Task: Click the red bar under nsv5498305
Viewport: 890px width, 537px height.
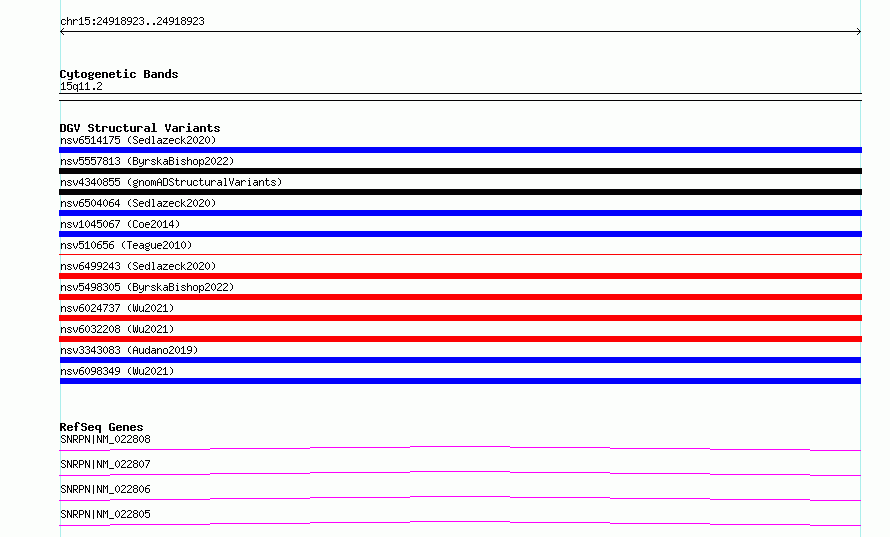Action: (x=460, y=297)
